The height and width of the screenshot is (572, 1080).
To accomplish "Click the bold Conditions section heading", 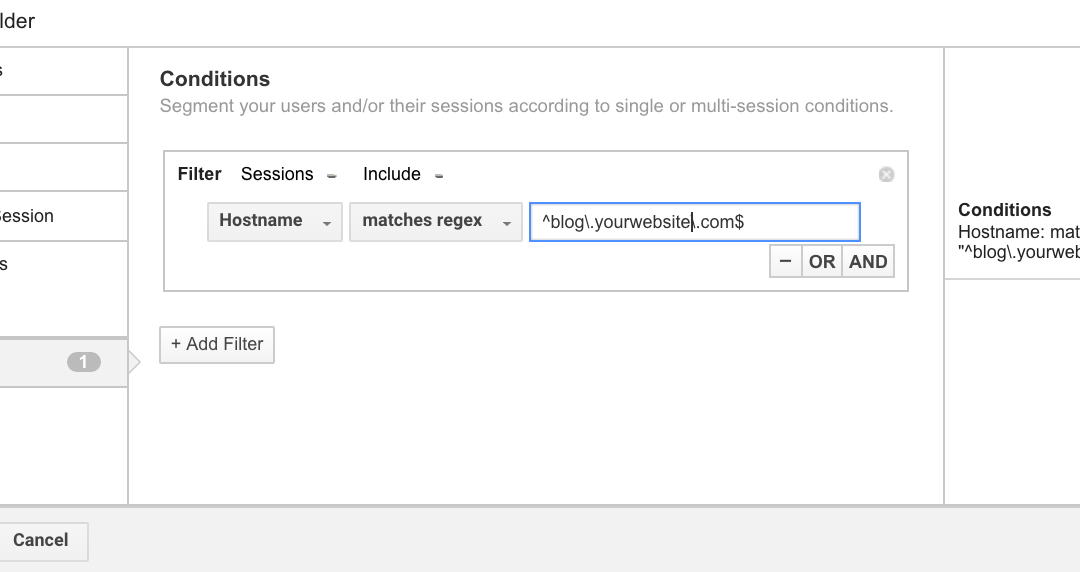I will [x=215, y=79].
